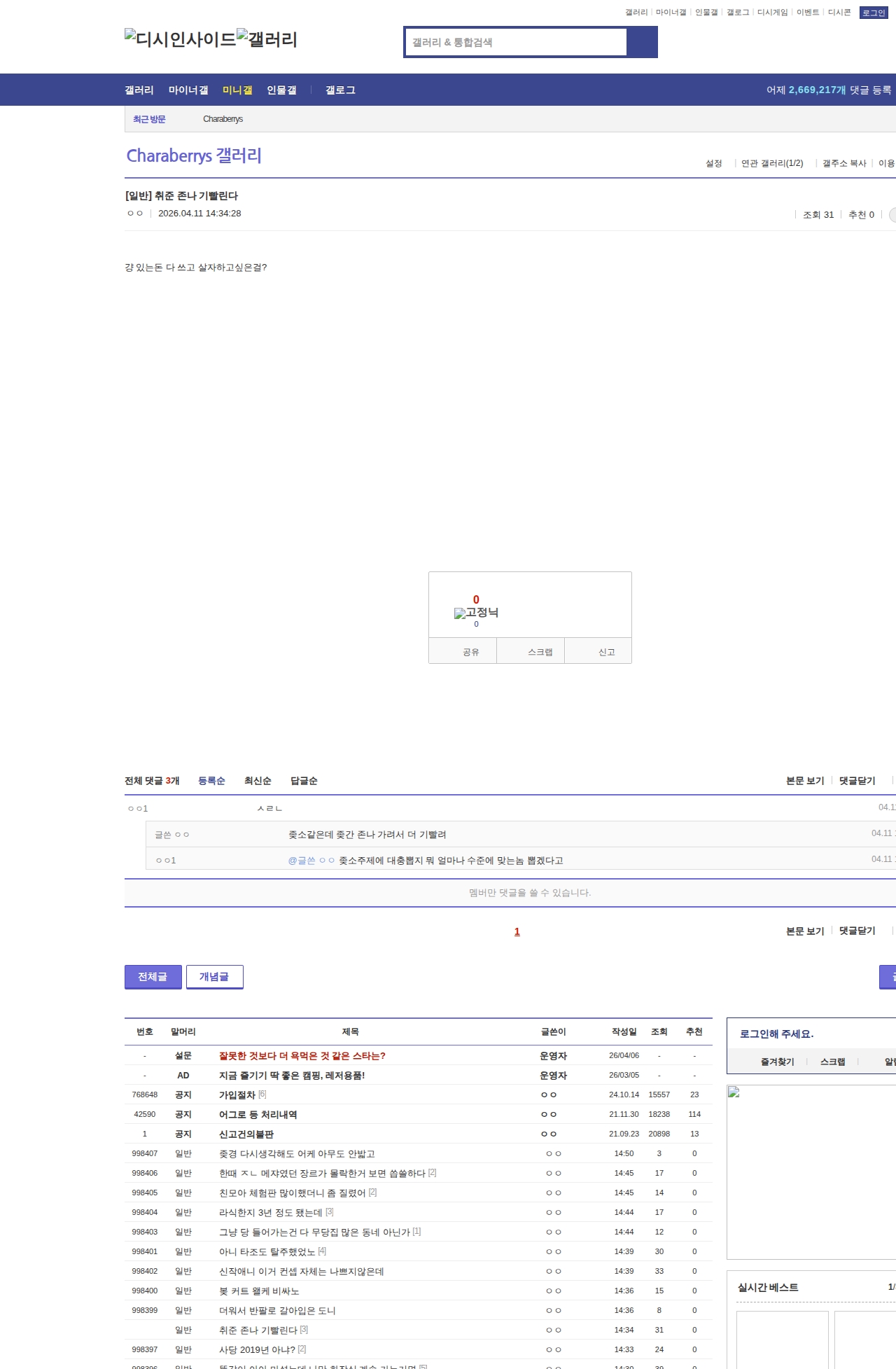896x1369 pixels.
Task: Go to 미니갤 in navigation bar
Action: click(237, 90)
